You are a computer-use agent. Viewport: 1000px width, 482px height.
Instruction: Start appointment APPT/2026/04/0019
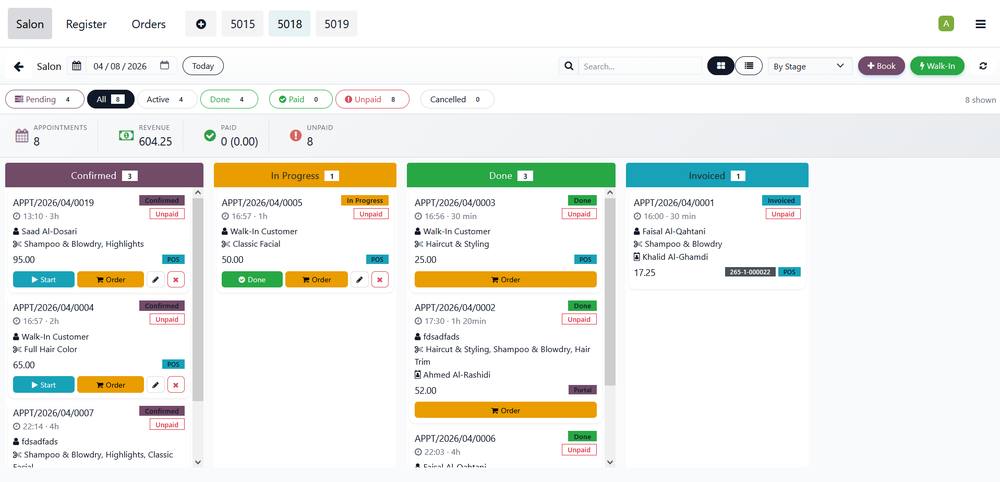tap(43, 279)
